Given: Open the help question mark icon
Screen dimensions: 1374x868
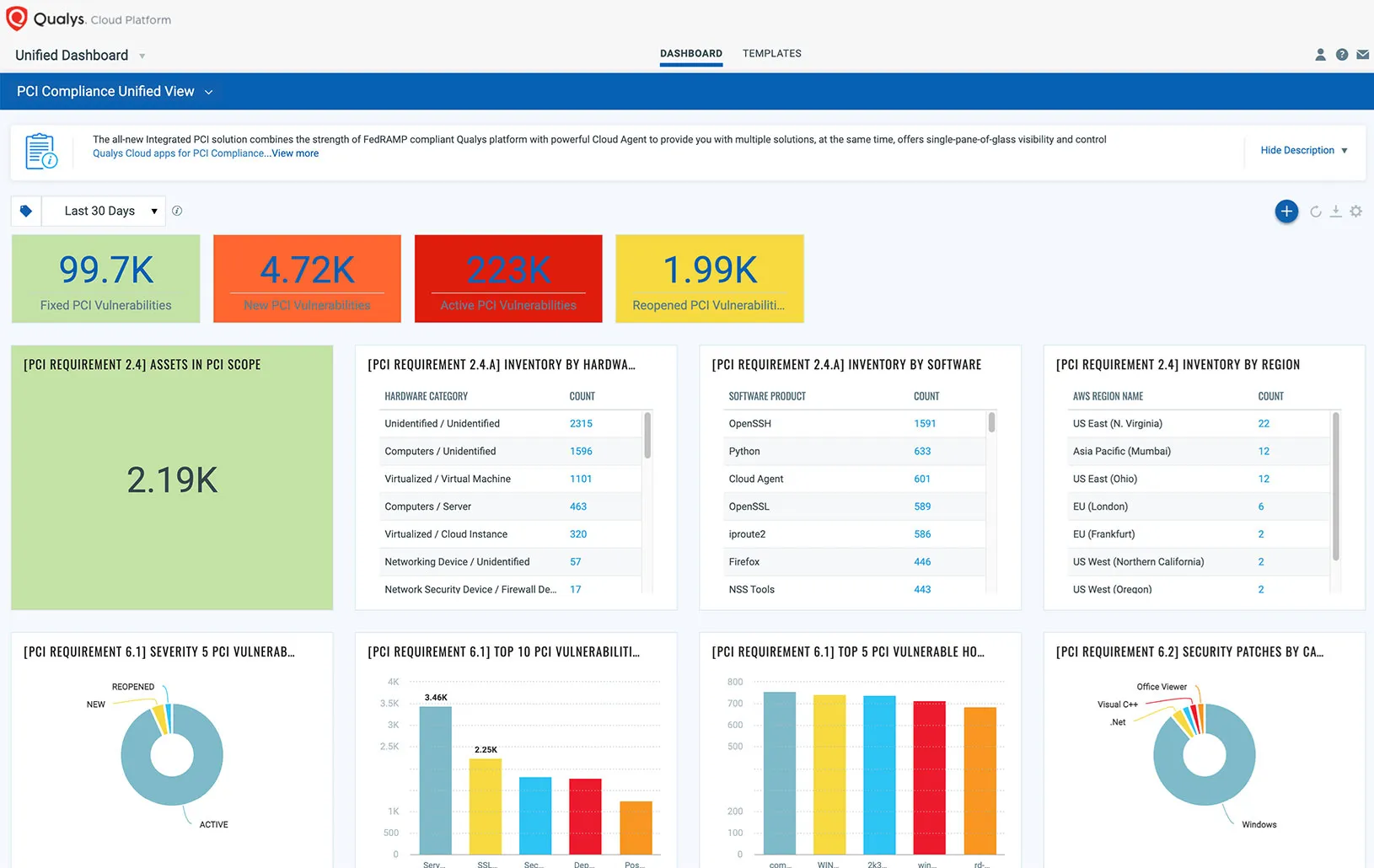Looking at the screenshot, I should point(1341,55).
